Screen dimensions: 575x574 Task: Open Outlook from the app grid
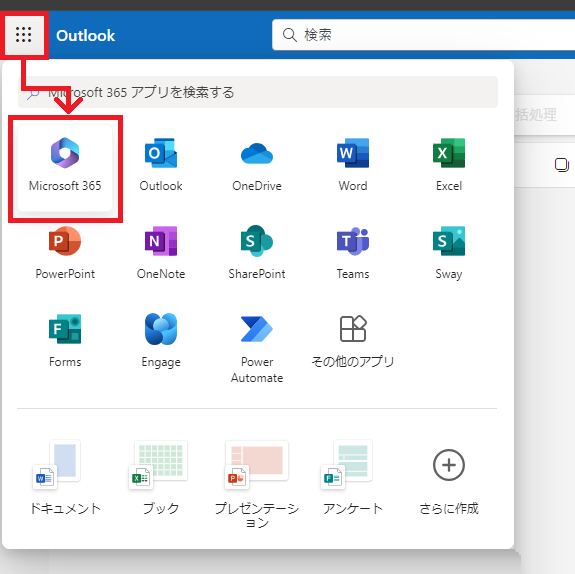[x=161, y=165]
